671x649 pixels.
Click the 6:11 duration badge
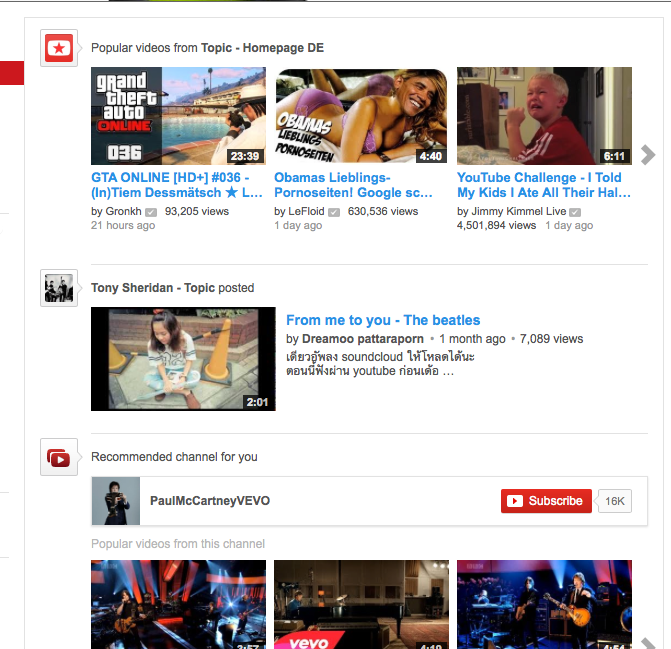[x=615, y=156]
